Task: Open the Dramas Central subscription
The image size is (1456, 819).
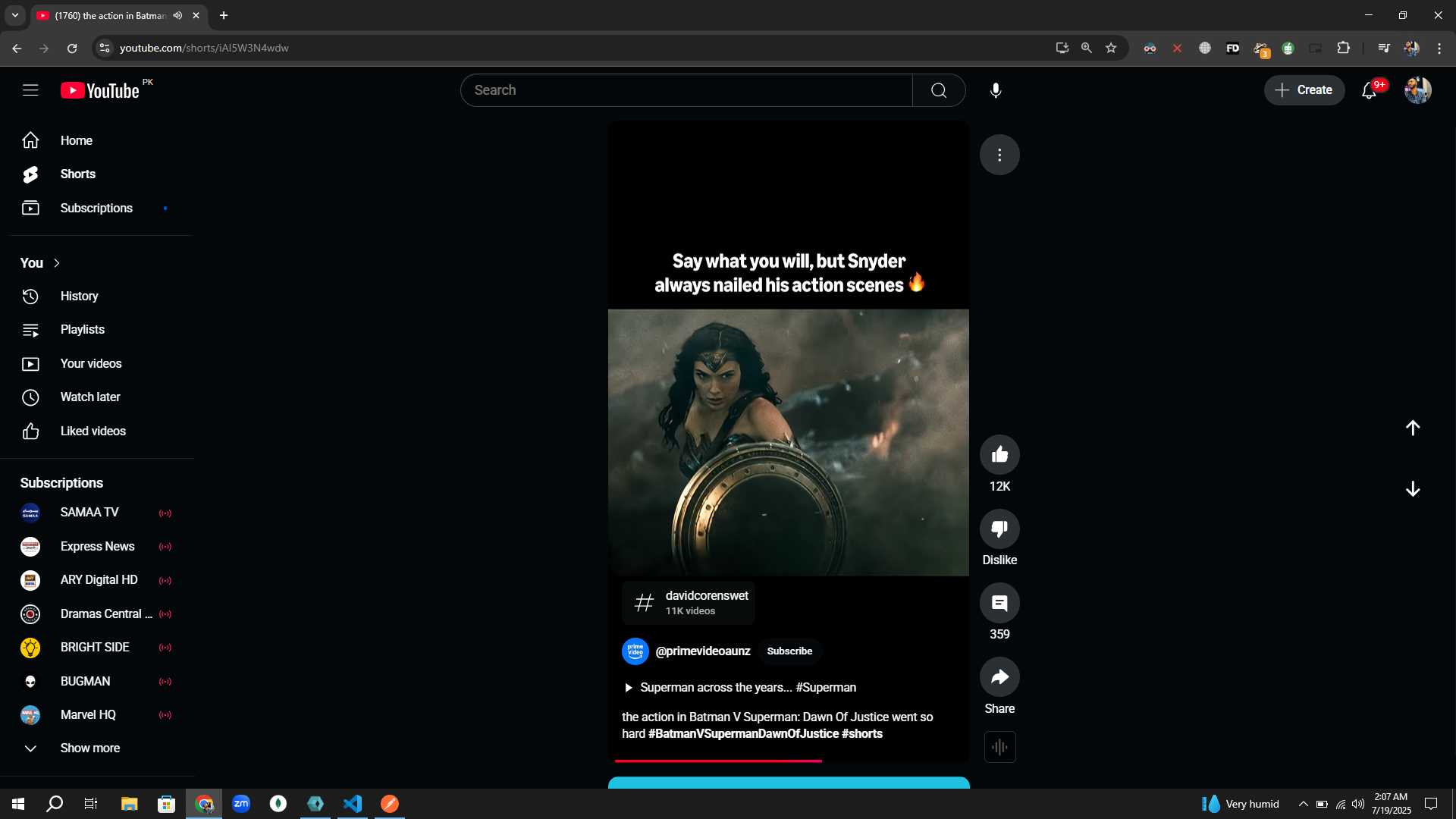Action: tap(97, 613)
